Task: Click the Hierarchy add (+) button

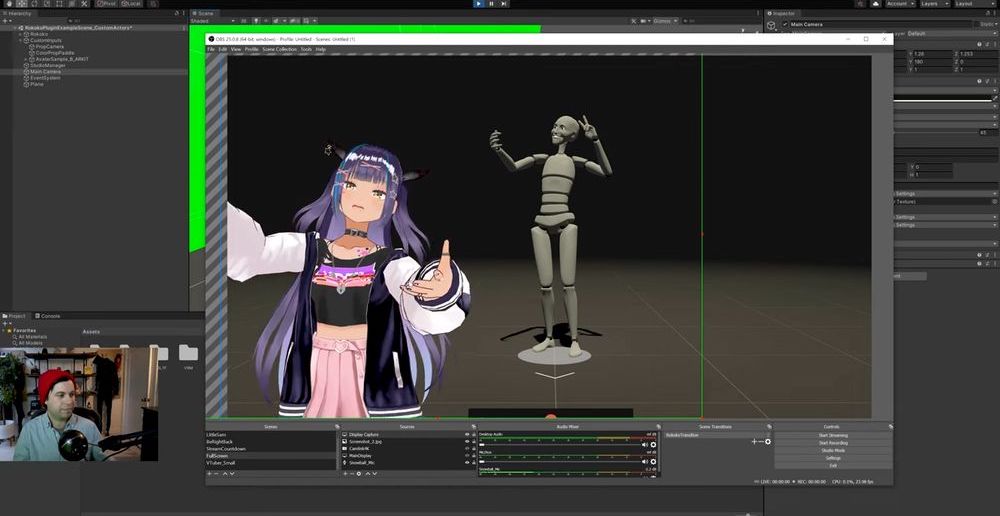Action: (6, 21)
